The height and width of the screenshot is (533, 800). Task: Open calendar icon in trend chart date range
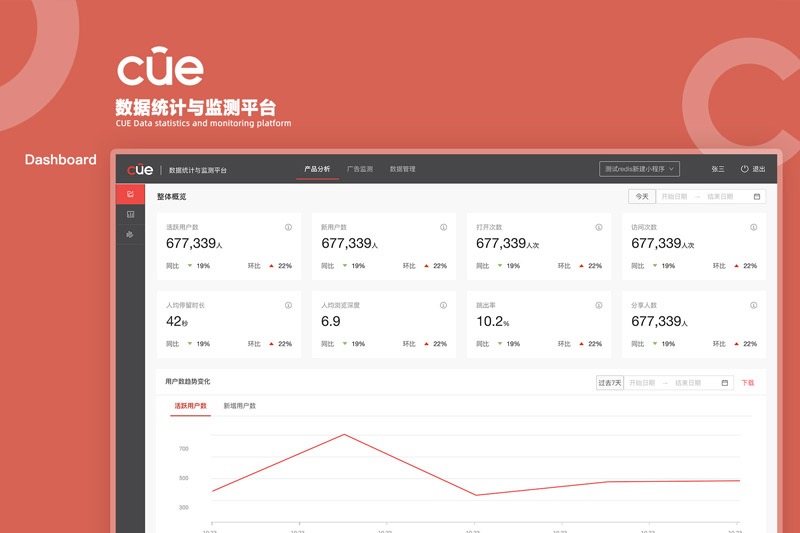724,383
